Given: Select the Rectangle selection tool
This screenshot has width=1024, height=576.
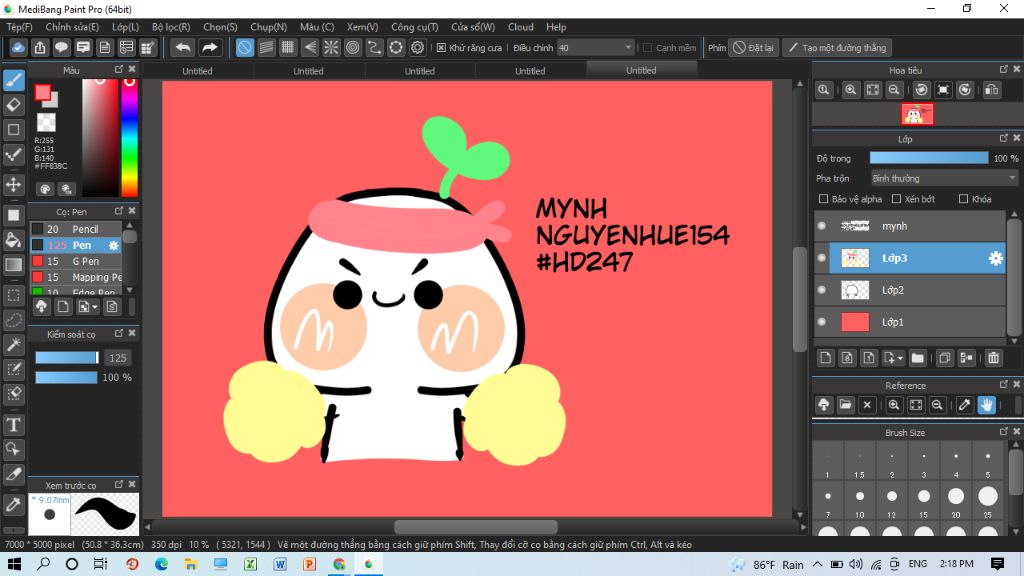Looking at the screenshot, I should tap(14, 295).
